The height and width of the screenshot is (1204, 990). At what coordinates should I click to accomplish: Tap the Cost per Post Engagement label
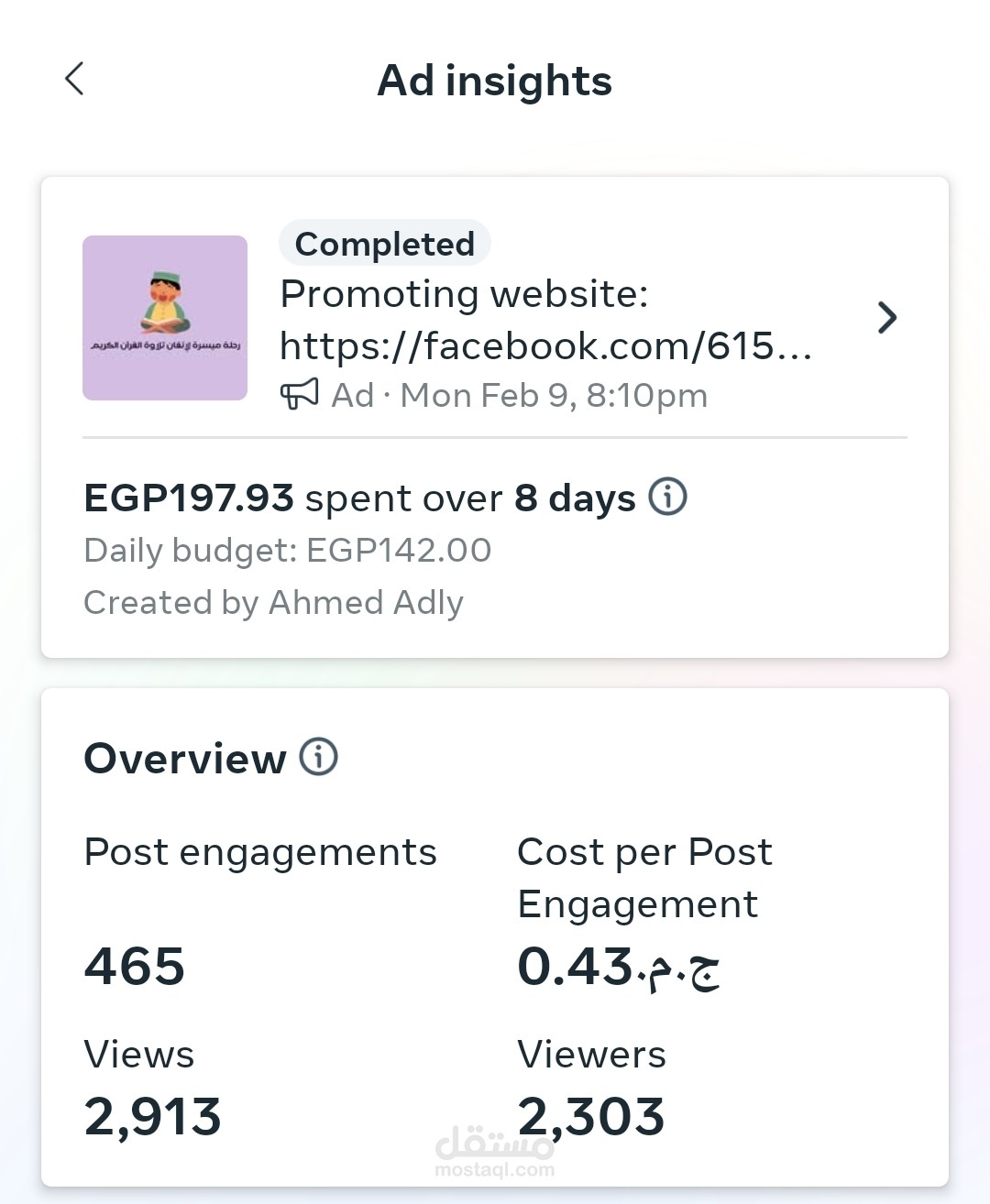coord(644,878)
